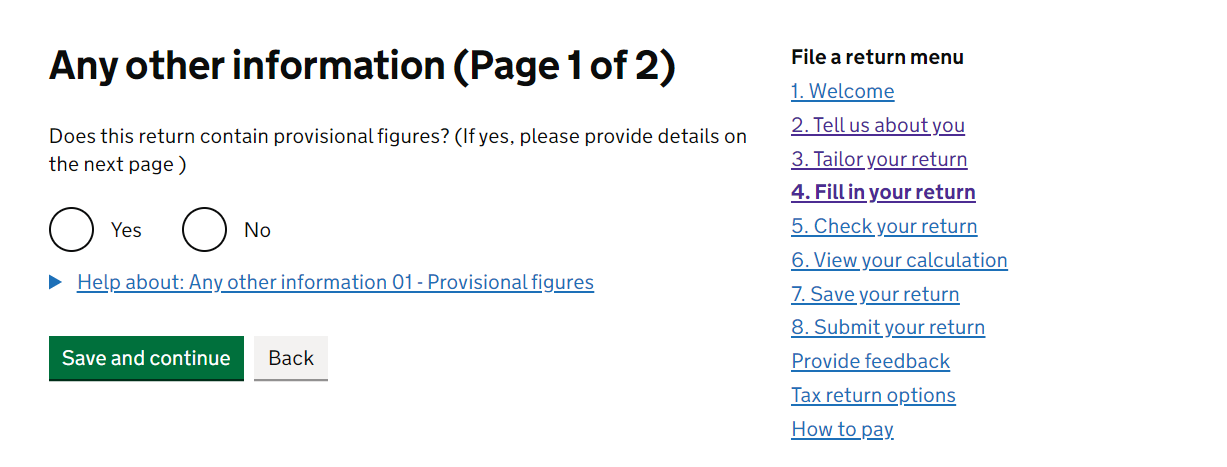Image resolution: width=1227 pixels, height=467 pixels.
Task: Open Help about Provisional figures link
Action: [335, 282]
